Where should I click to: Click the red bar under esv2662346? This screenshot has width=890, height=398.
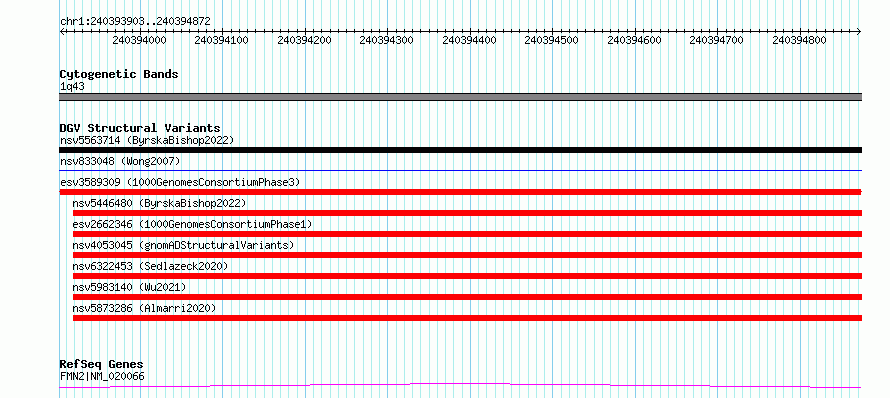coord(468,234)
